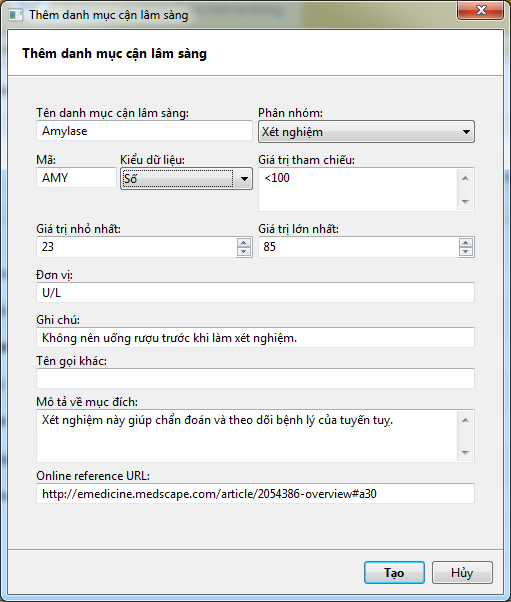Screen dimensions: 511x602
Task: Select the Đơn vị input field
Action: coord(255,293)
